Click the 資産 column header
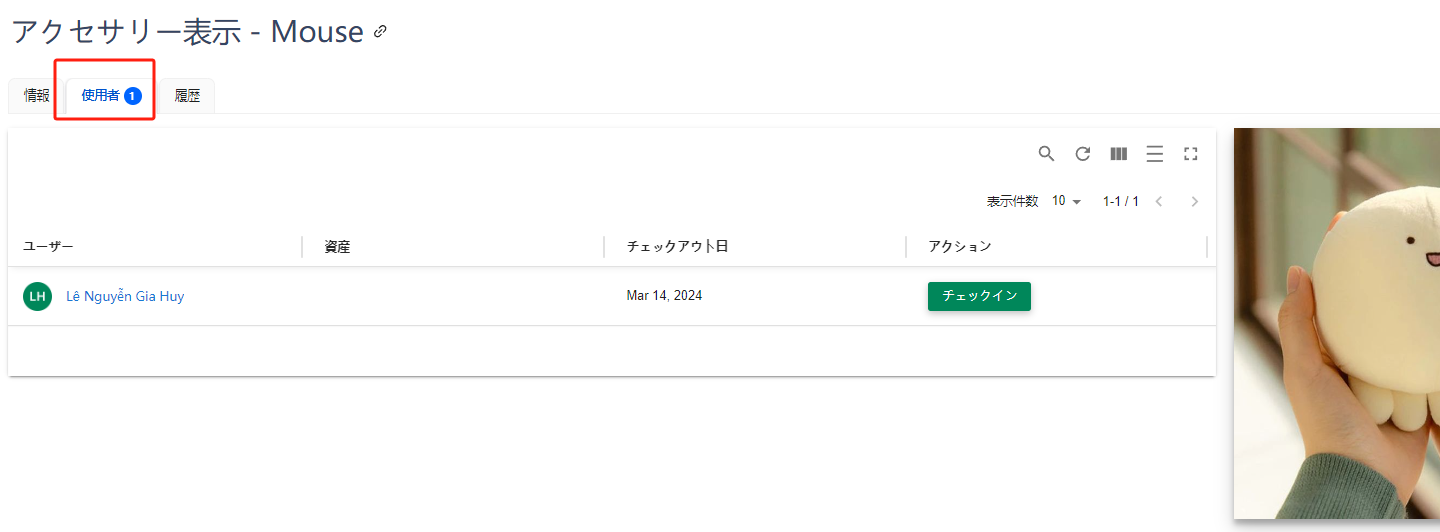 [x=337, y=246]
